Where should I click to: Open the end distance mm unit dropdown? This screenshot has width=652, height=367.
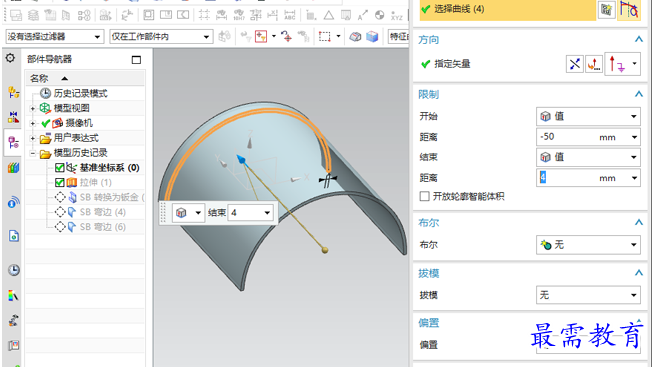pos(635,178)
